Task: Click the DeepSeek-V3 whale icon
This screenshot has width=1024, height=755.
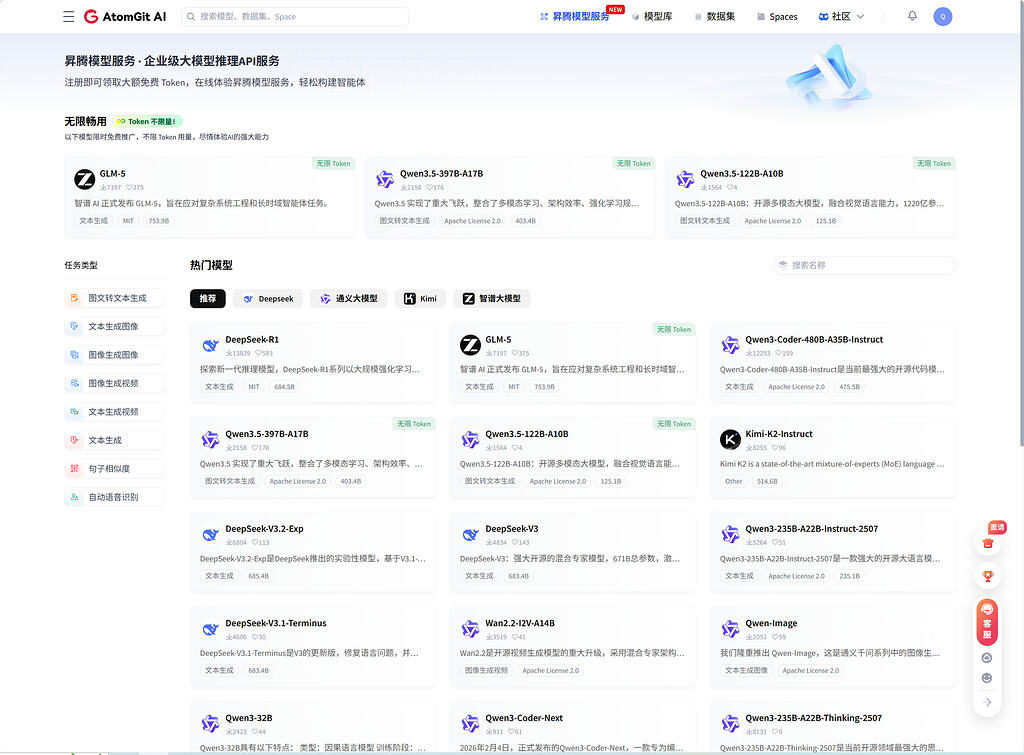Action: [470, 534]
